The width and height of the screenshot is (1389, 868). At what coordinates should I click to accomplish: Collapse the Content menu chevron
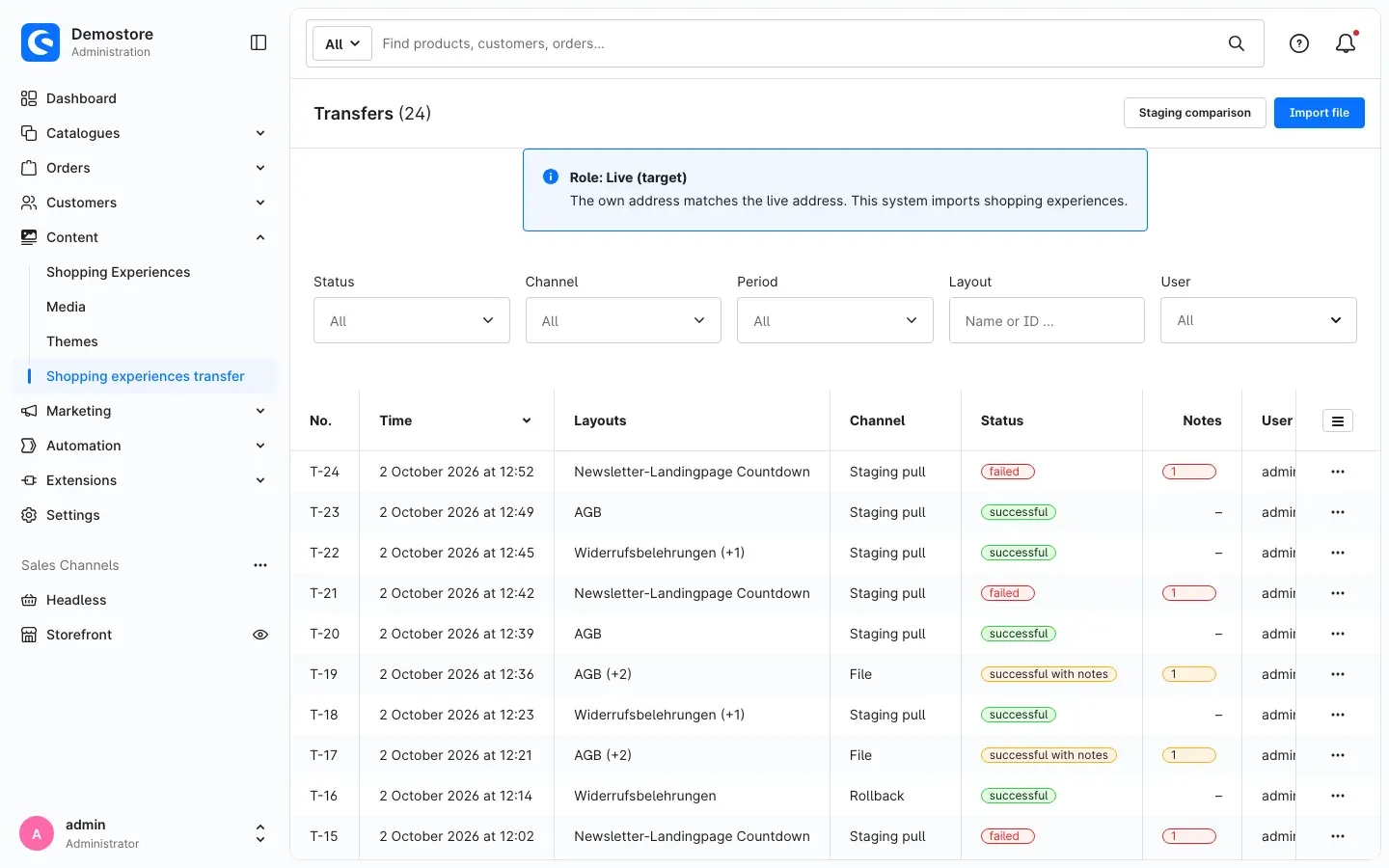(260, 237)
